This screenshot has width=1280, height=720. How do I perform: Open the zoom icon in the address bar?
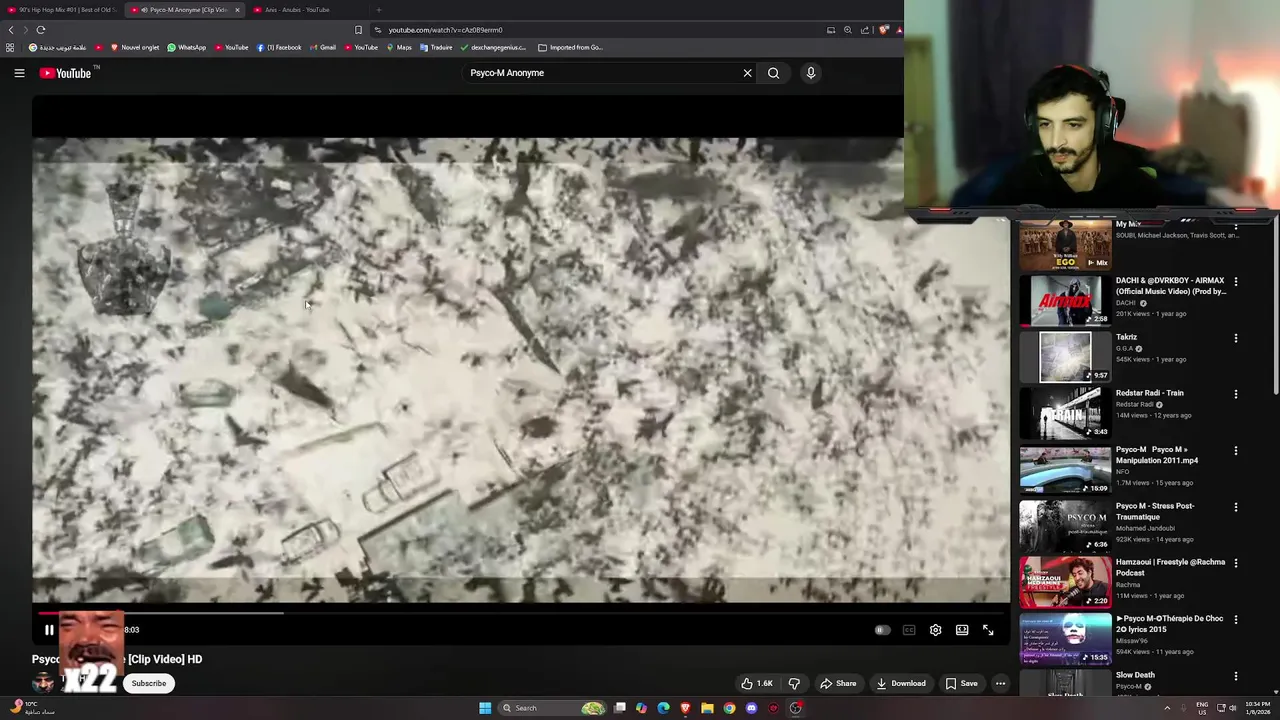tap(848, 30)
